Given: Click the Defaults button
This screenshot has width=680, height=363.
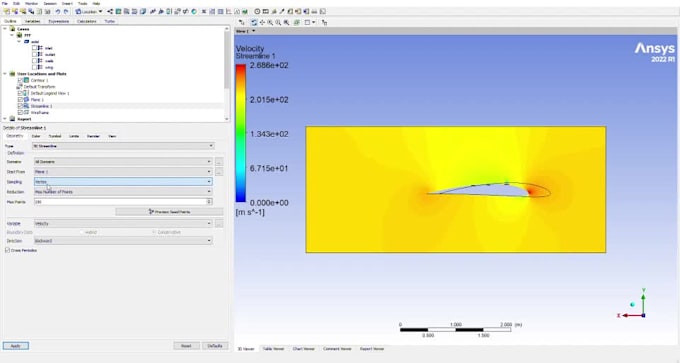Looking at the screenshot, I should 215,346.
